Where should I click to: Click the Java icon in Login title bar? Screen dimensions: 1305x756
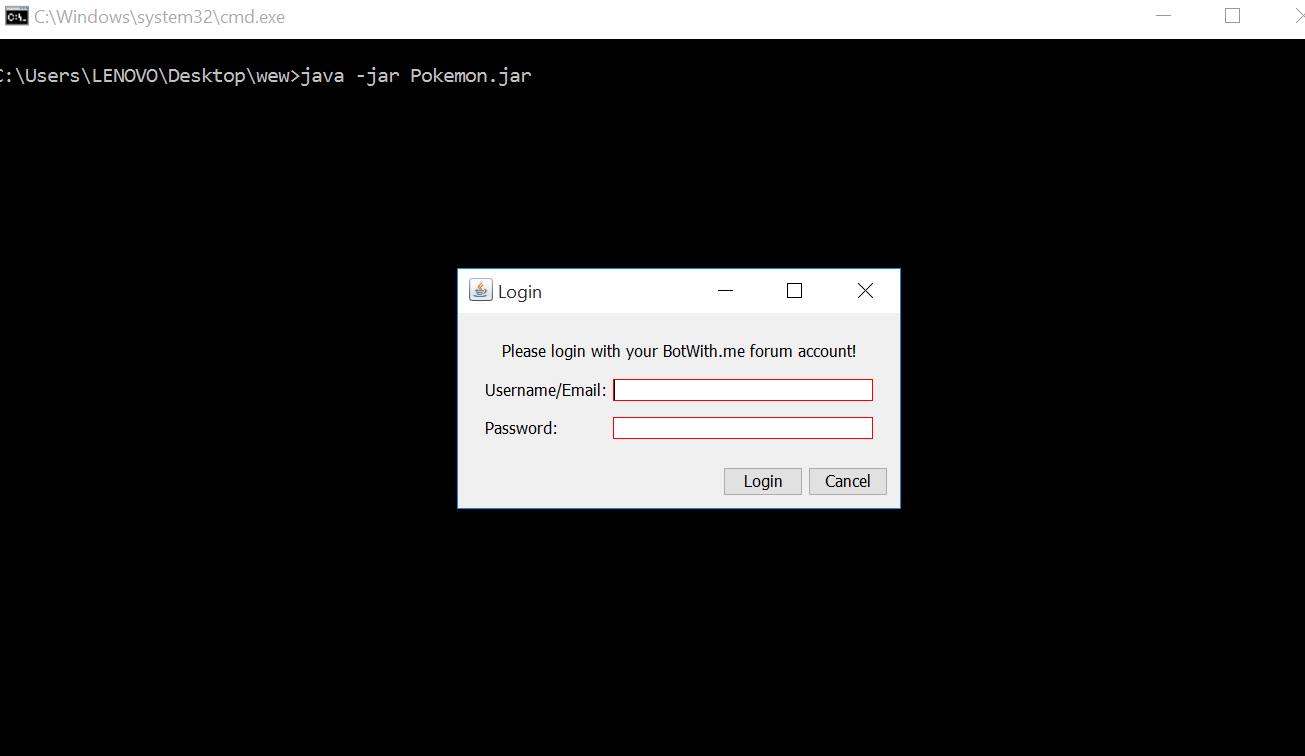click(x=481, y=290)
